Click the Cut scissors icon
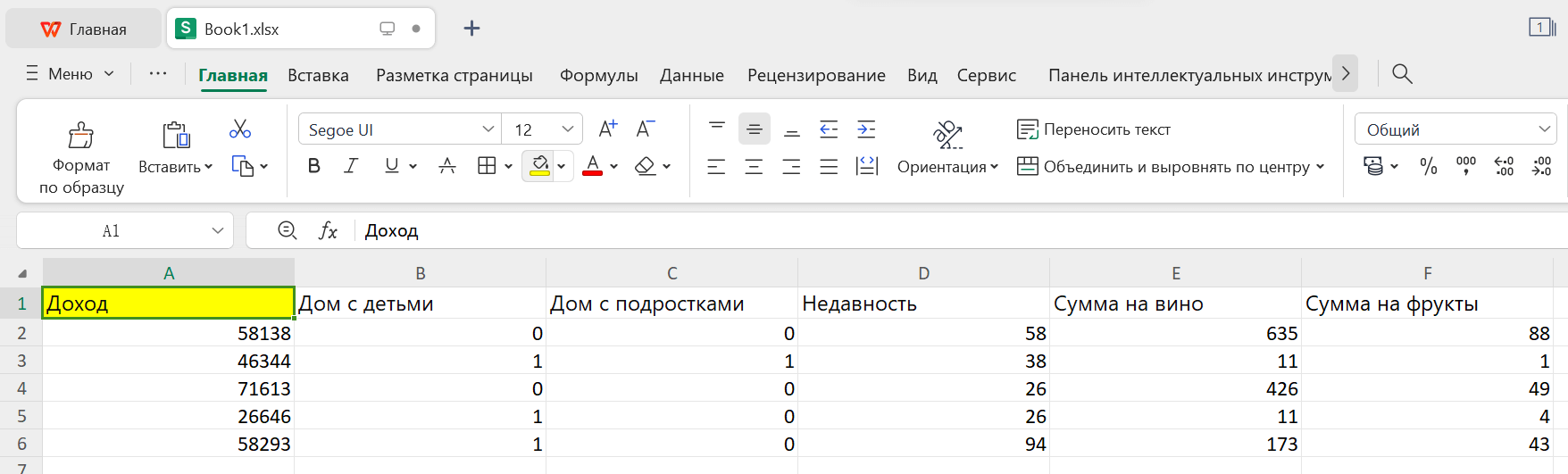 tap(240, 129)
